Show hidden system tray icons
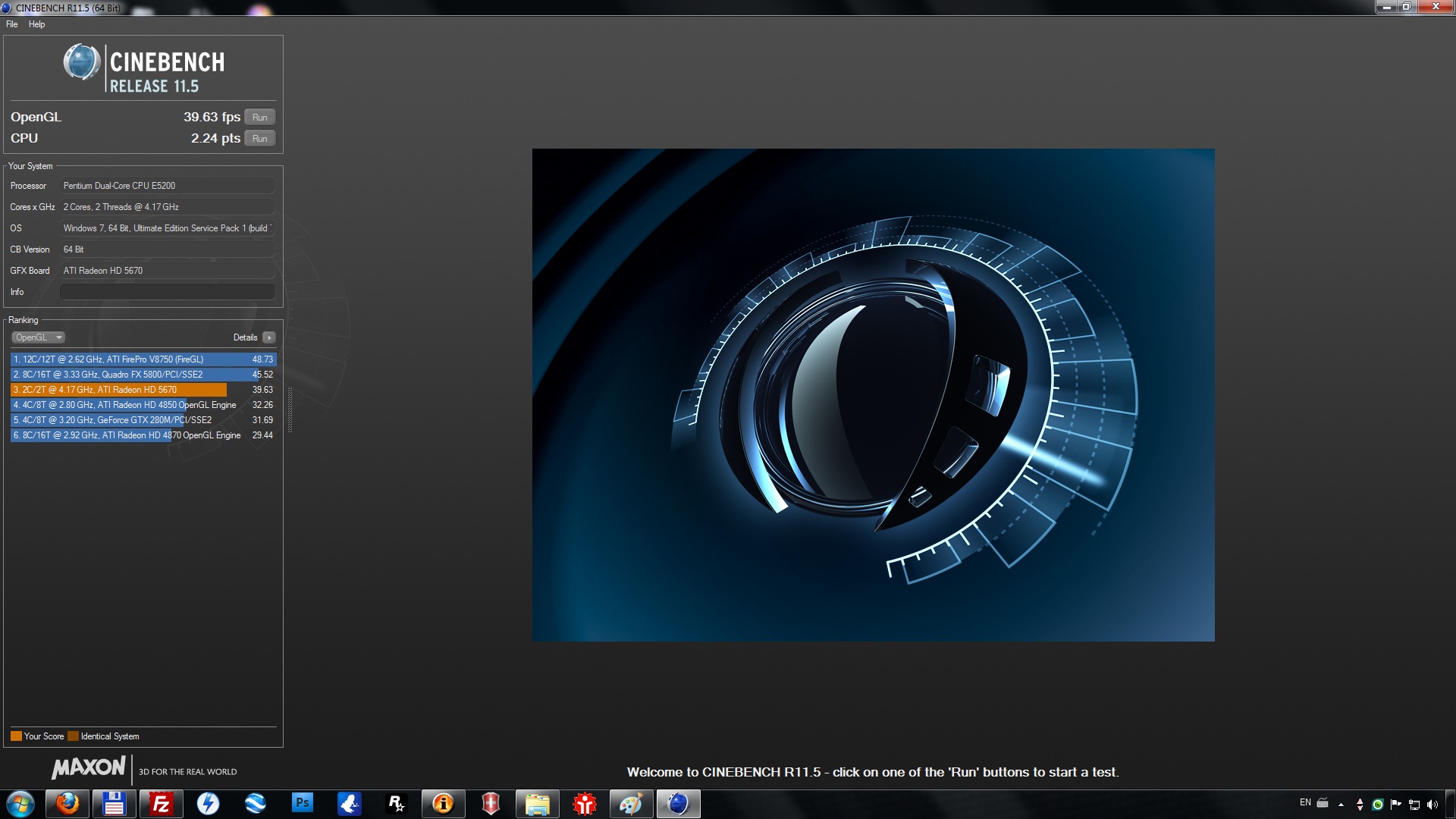The width and height of the screenshot is (1456, 819). [x=1341, y=805]
